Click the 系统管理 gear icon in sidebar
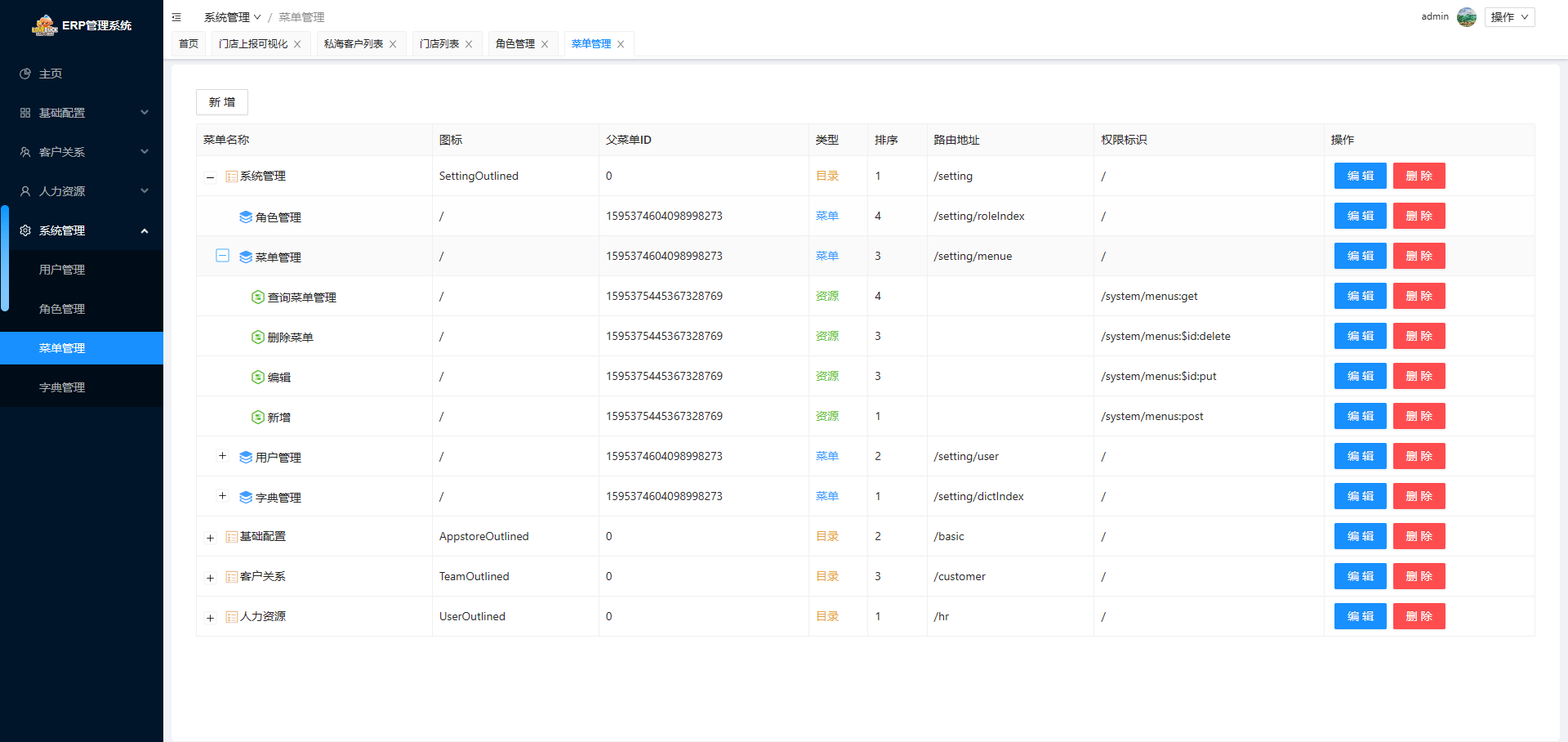This screenshot has width=1568, height=742. (25, 230)
